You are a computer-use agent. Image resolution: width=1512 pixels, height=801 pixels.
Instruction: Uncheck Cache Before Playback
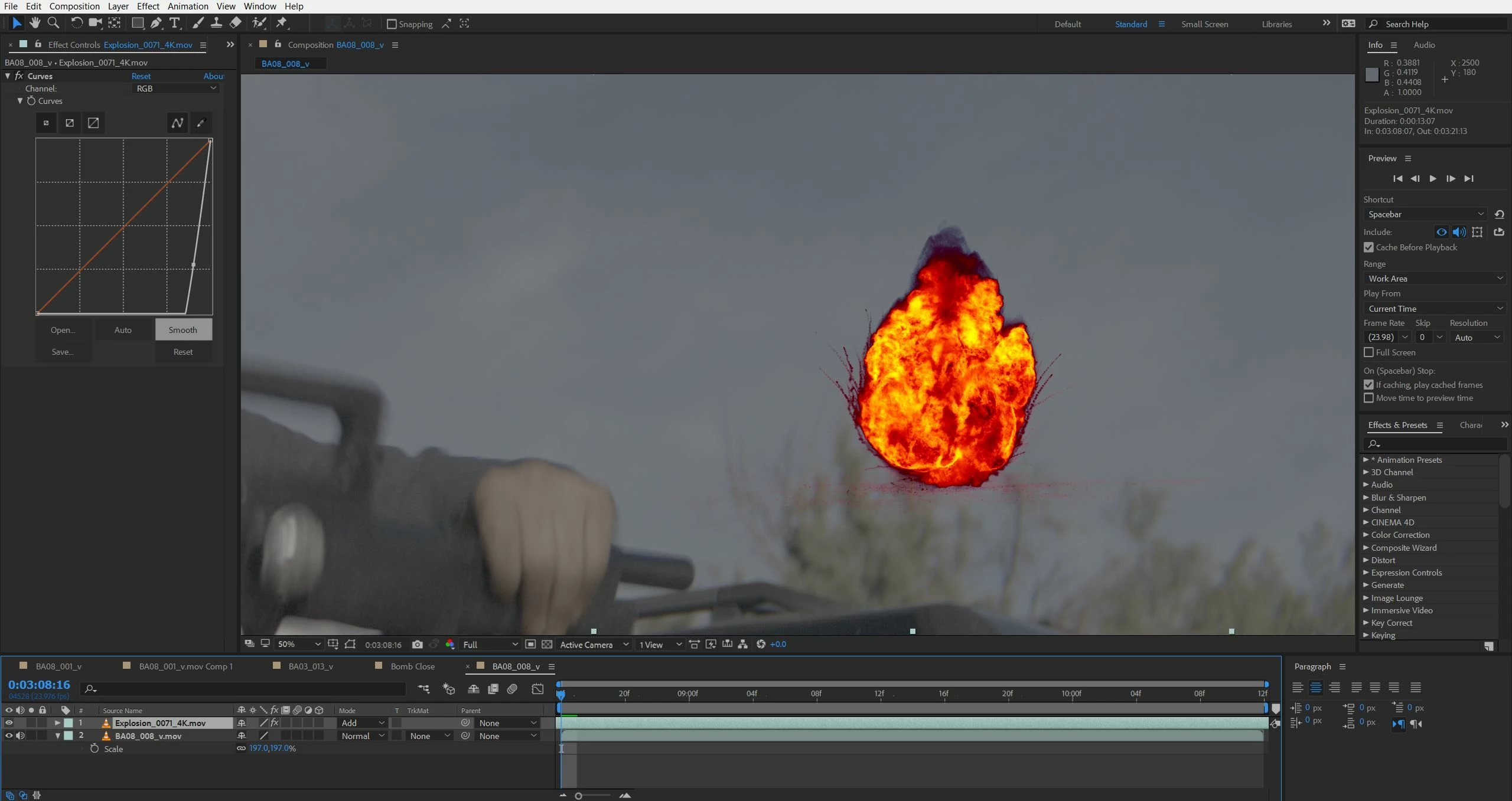(x=1368, y=247)
